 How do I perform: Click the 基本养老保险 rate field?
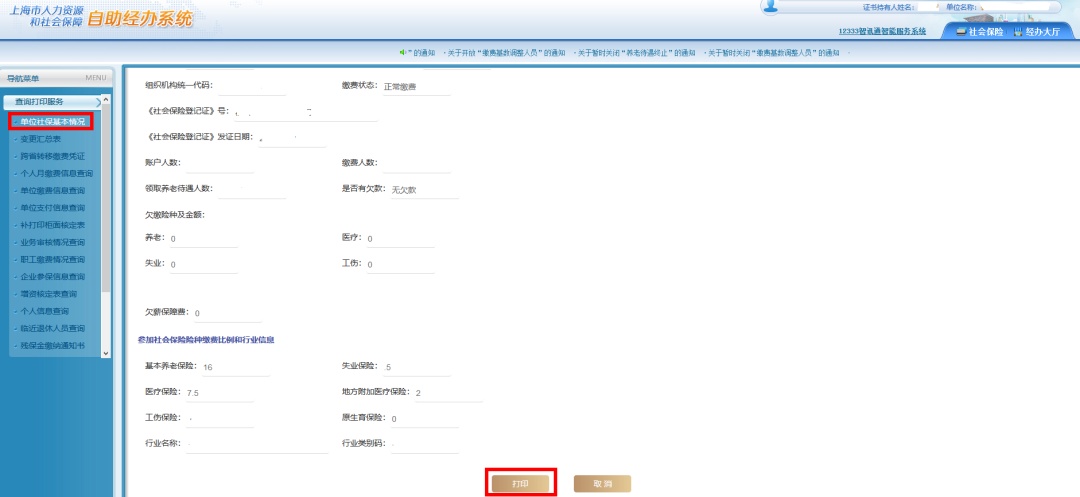235,367
